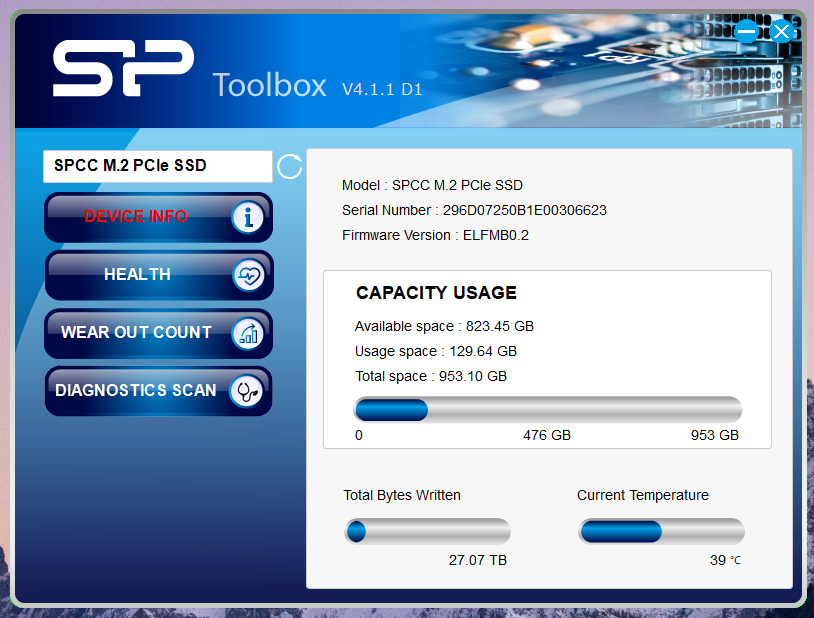Viewport: 814px width, 618px height.
Task: Click the Current Temperature bar
Action: pos(661,531)
